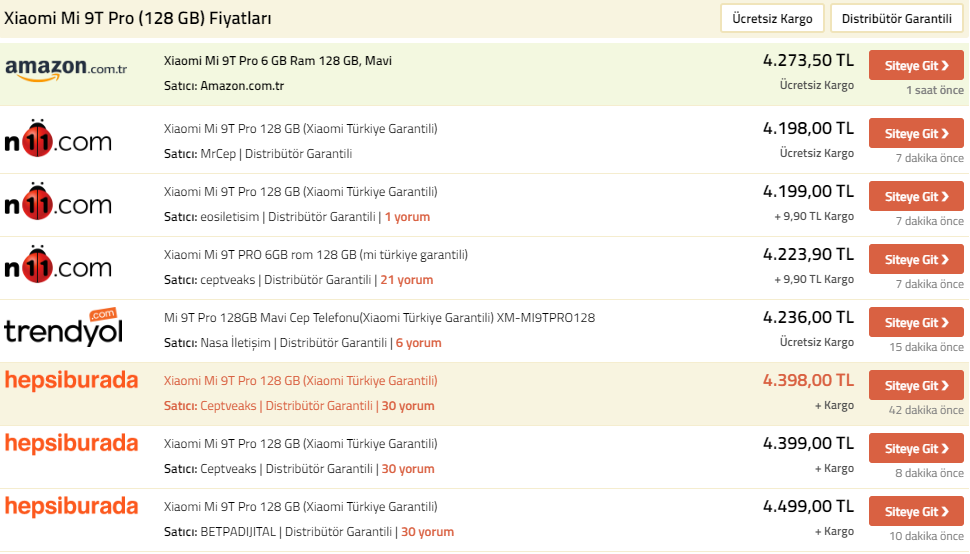The height and width of the screenshot is (554, 970).
Task: Click the 4.198,00 TL price
Action: [x=808, y=129]
